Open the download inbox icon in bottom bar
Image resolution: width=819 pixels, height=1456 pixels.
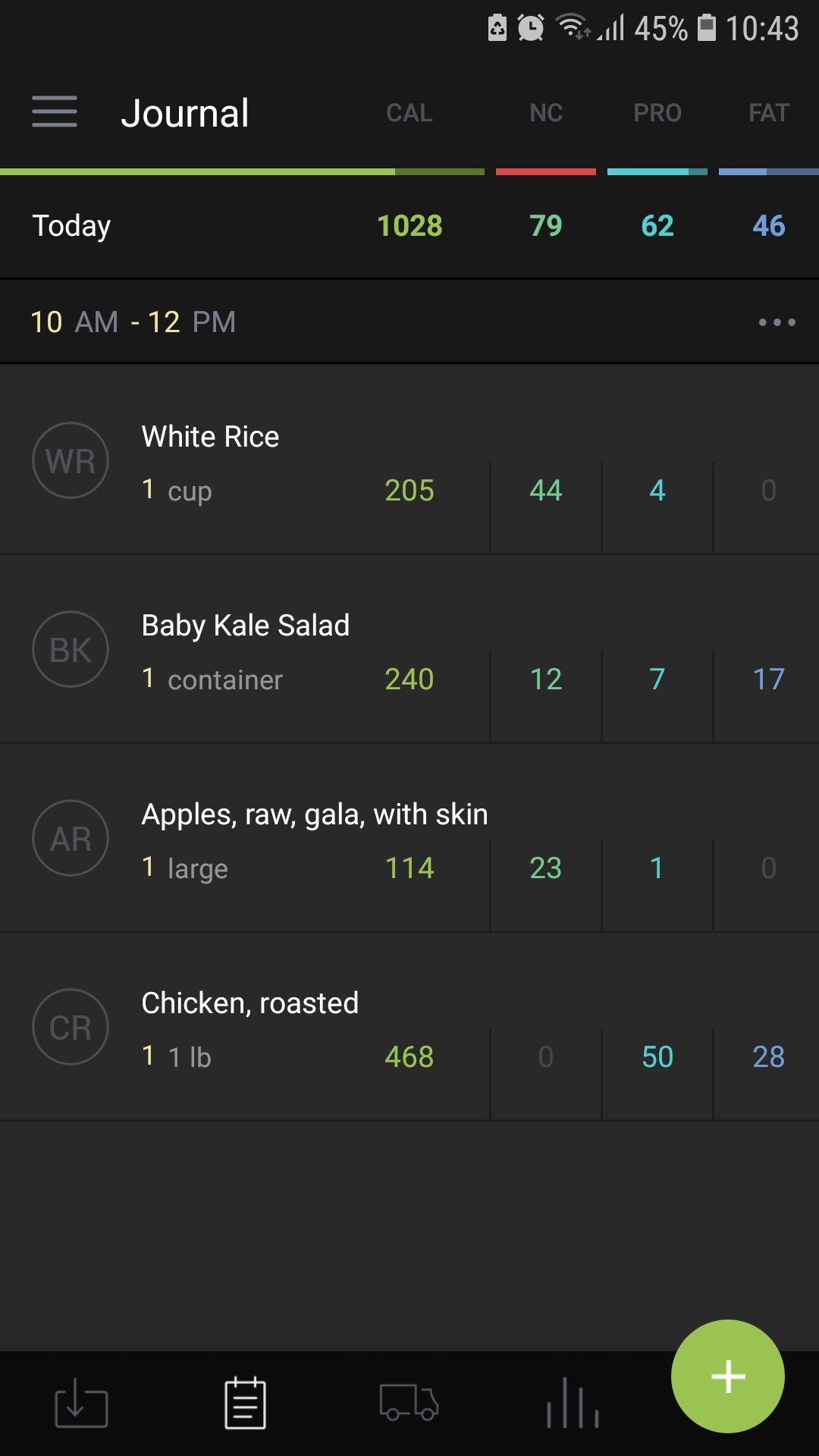tap(81, 1404)
